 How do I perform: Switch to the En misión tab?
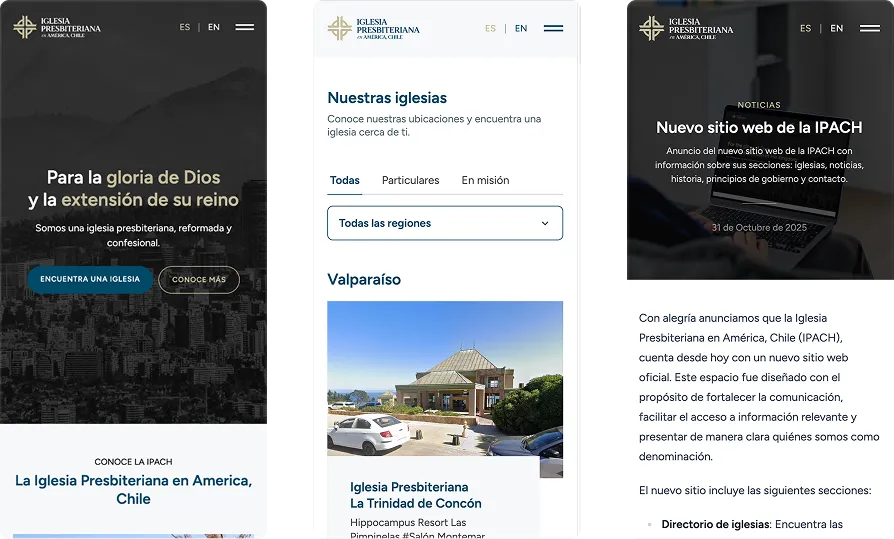coord(485,181)
